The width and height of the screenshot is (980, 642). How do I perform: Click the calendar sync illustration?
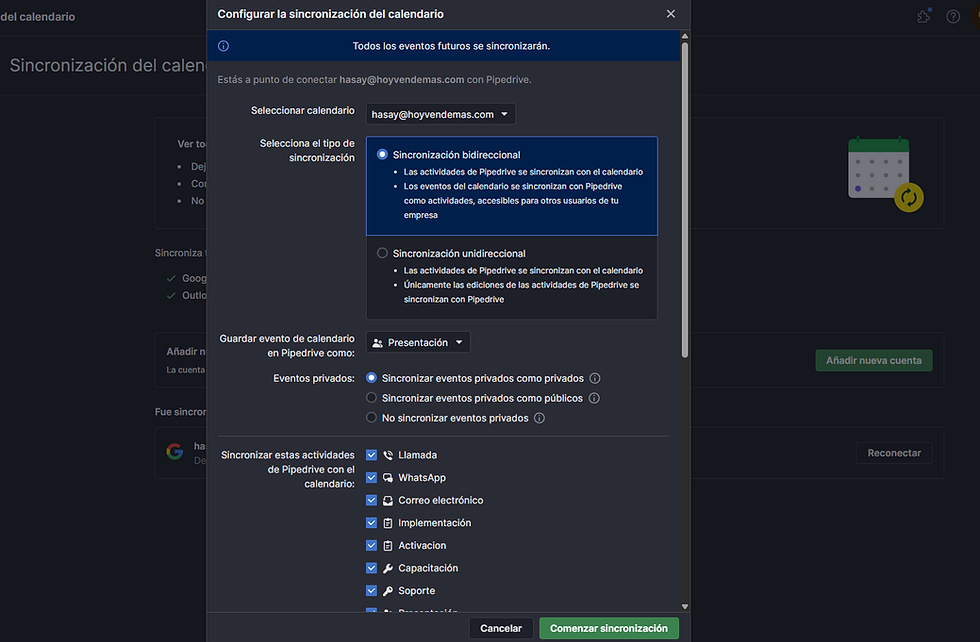[885, 174]
